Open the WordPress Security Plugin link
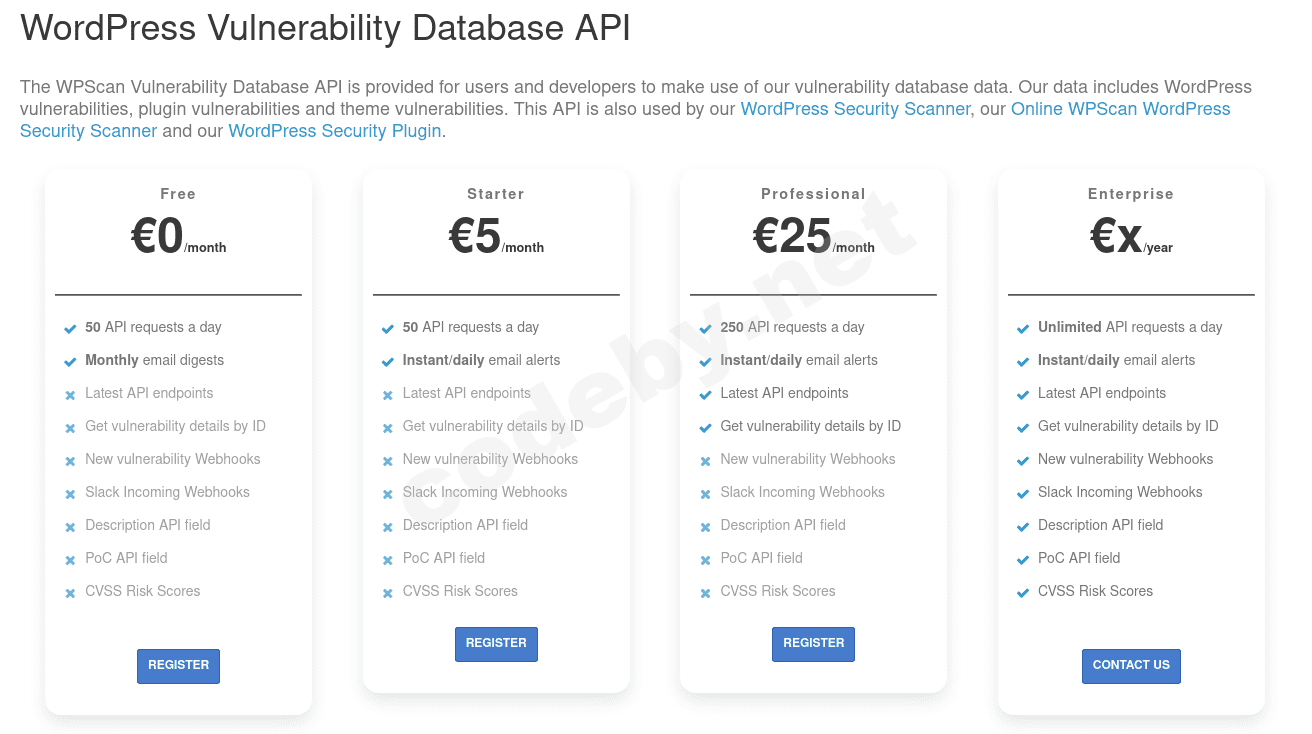 tap(335, 131)
